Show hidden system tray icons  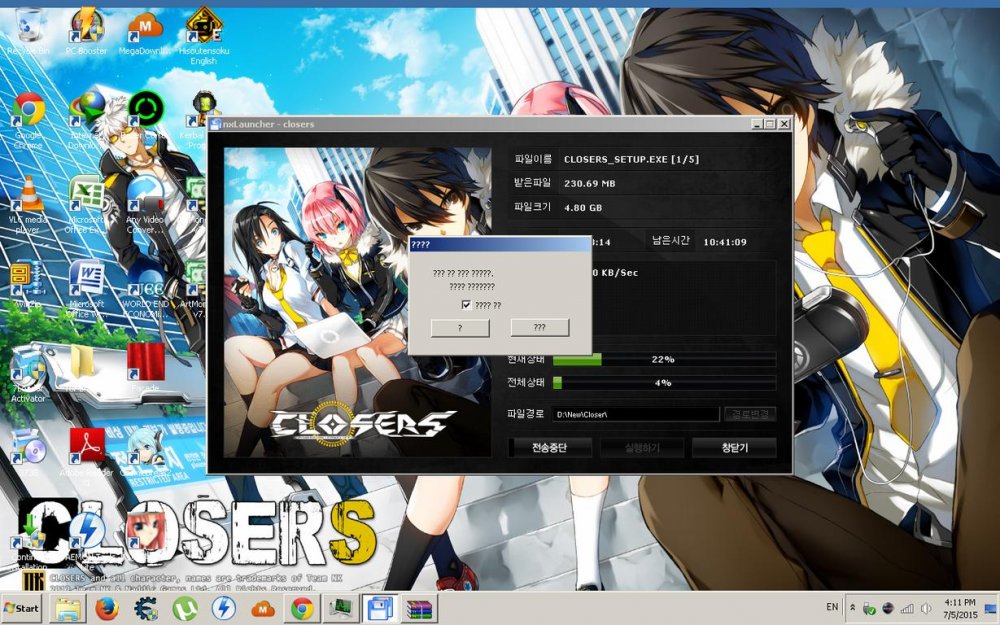coord(851,608)
